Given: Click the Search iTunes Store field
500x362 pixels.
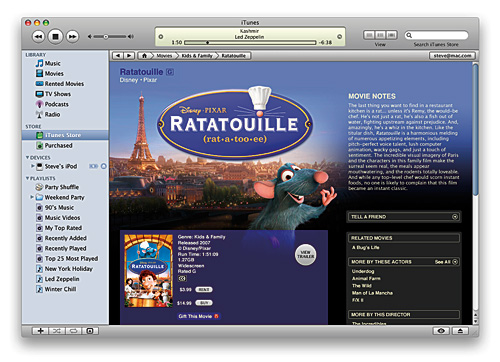Looking at the screenshot, I should pyautogui.click(x=436, y=35).
